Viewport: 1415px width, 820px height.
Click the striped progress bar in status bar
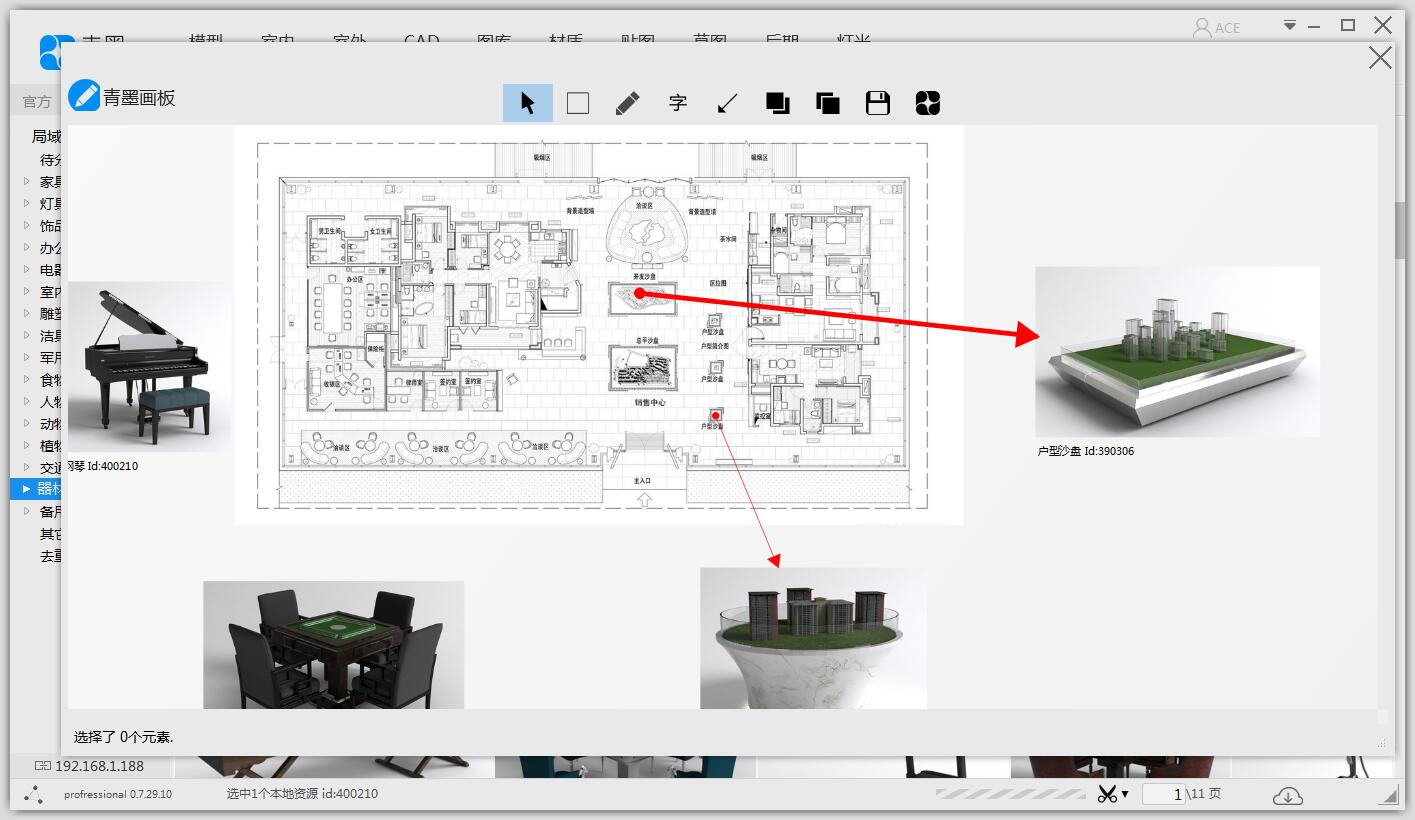[1010, 794]
